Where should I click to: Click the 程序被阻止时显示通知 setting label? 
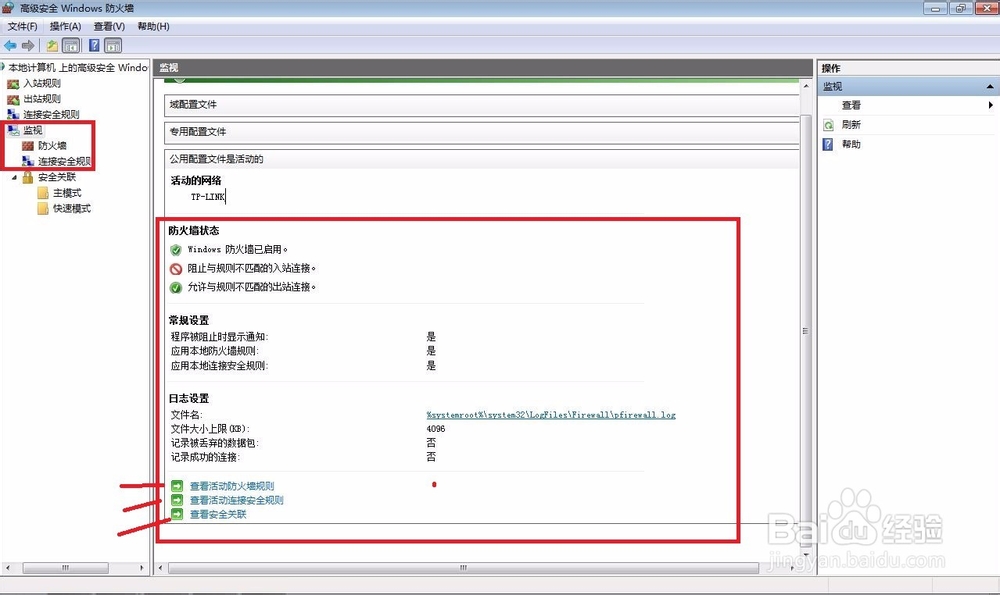(219, 337)
